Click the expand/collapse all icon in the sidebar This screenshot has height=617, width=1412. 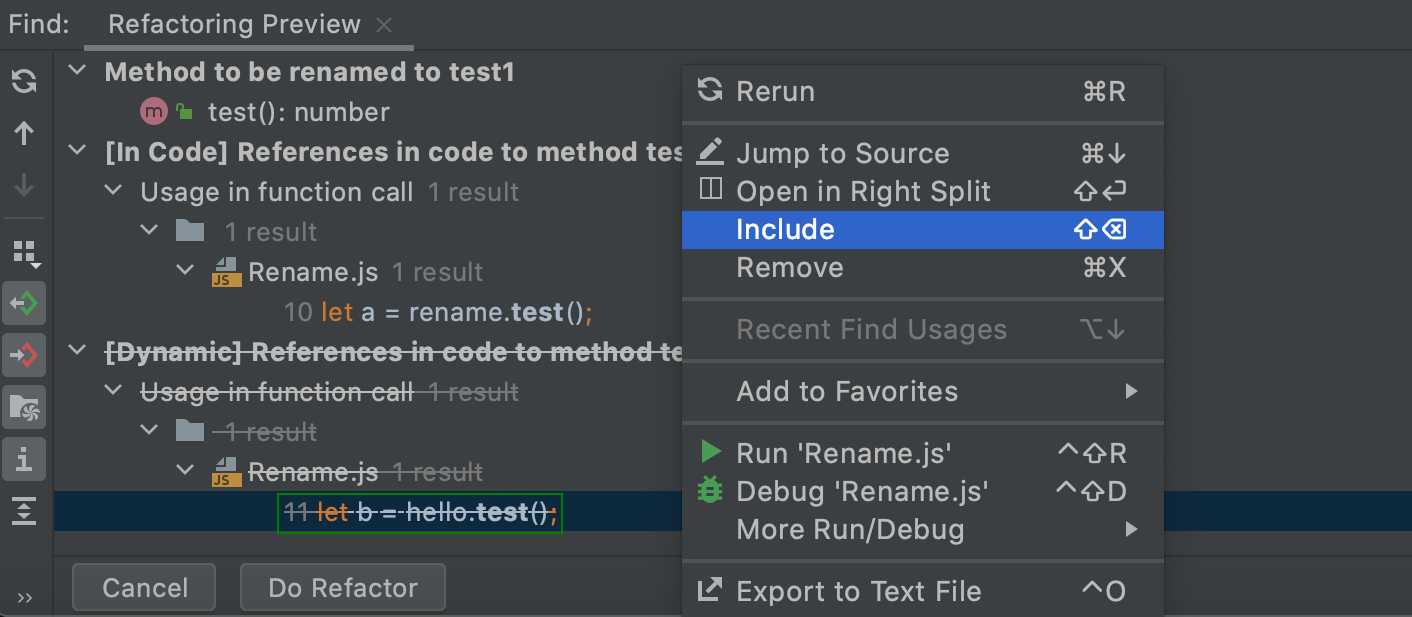click(x=23, y=511)
